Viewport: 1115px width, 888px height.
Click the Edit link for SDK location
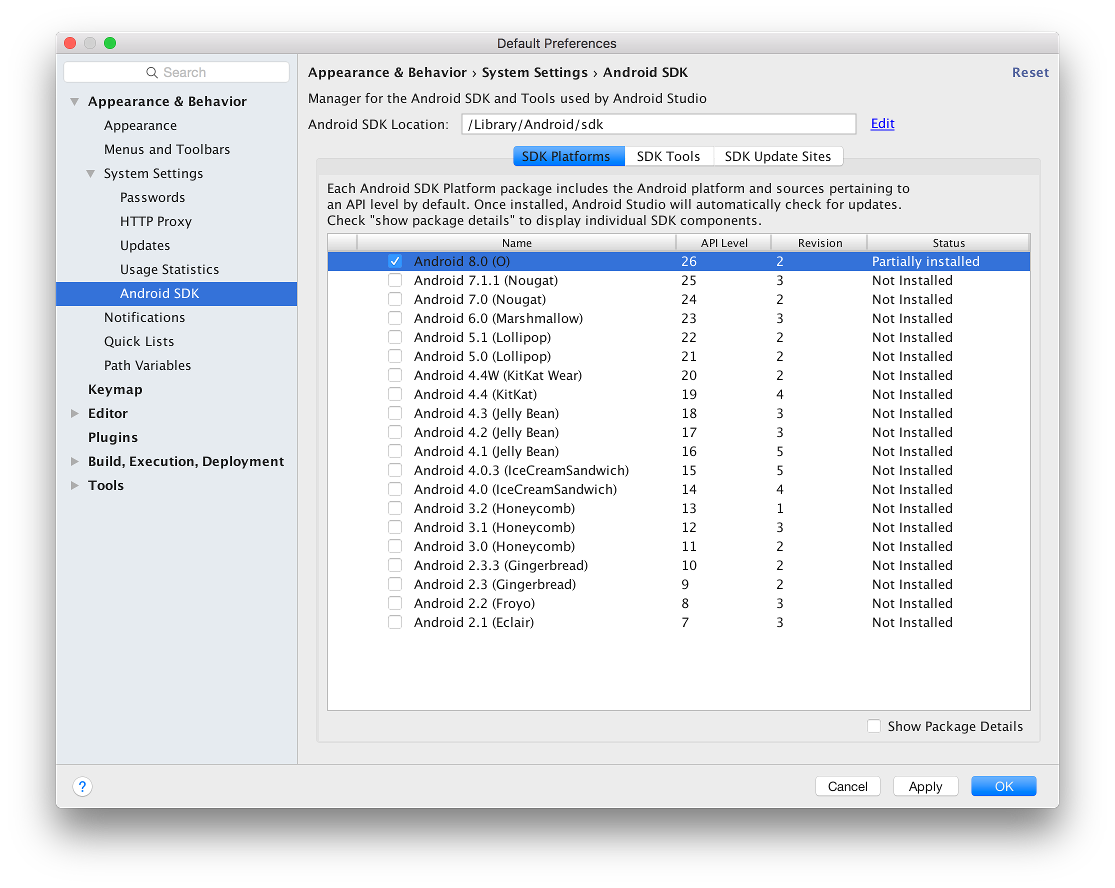pyautogui.click(x=882, y=124)
